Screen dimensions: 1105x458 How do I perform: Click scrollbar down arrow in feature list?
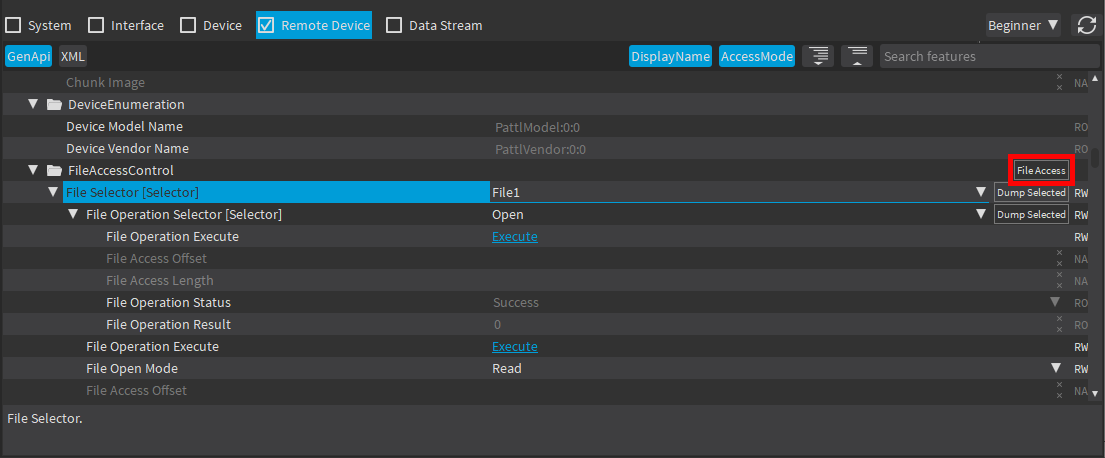point(1095,394)
